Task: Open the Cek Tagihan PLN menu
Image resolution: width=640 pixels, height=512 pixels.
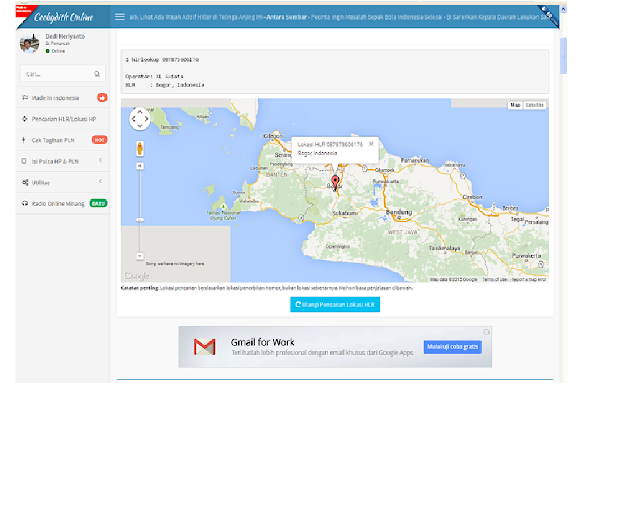Action: coord(63,140)
